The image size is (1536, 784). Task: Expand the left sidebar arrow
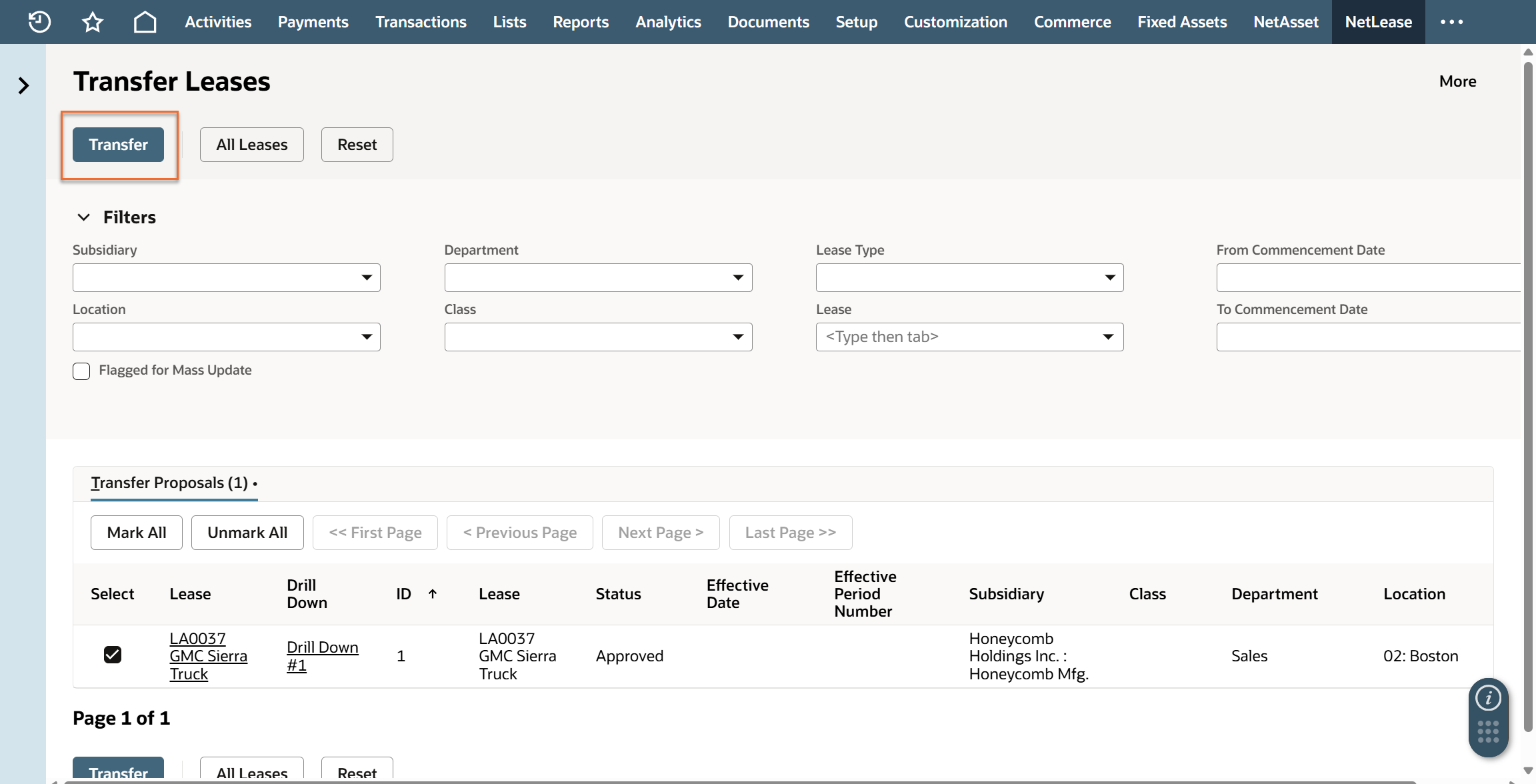point(23,85)
